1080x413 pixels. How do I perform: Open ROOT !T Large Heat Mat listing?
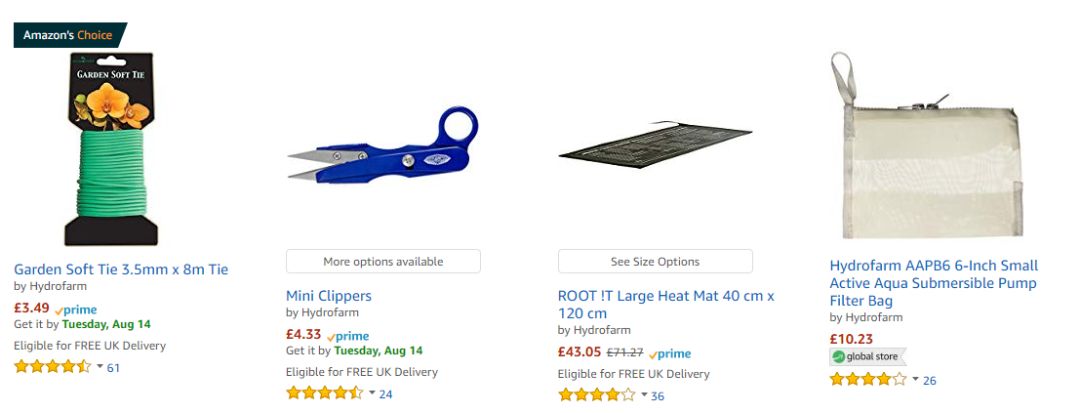pos(666,305)
